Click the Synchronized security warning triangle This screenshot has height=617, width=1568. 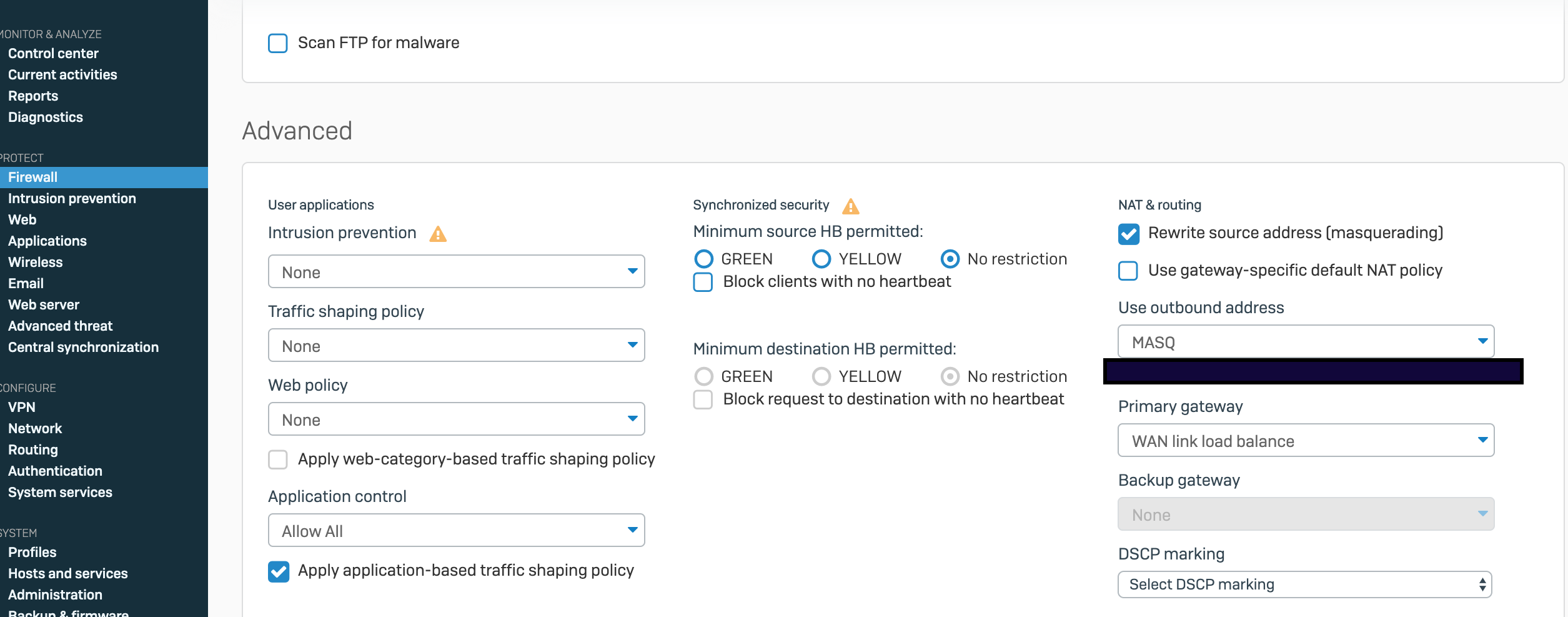pos(850,206)
